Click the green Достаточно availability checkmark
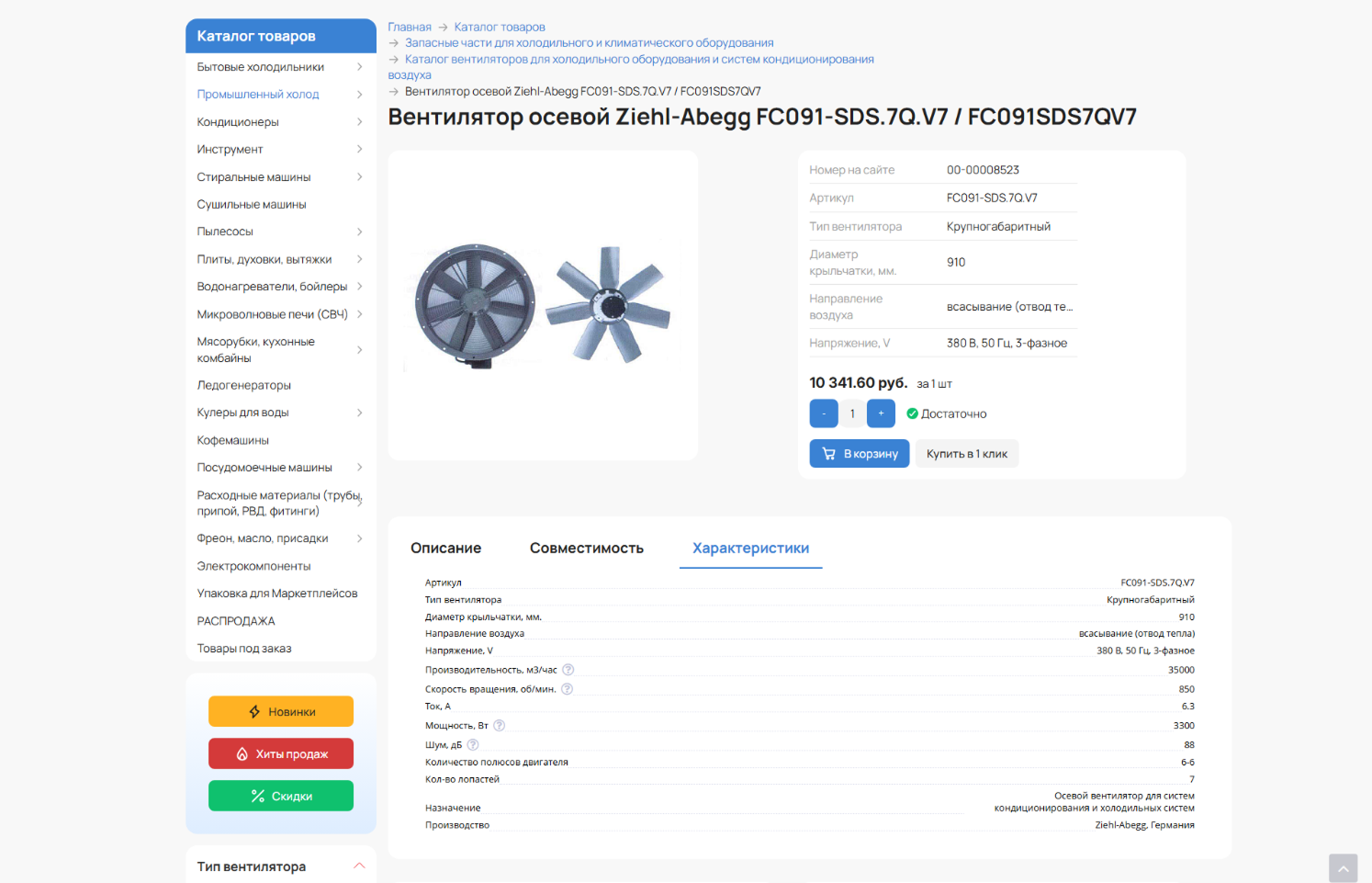The height and width of the screenshot is (883, 1372). 912,413
